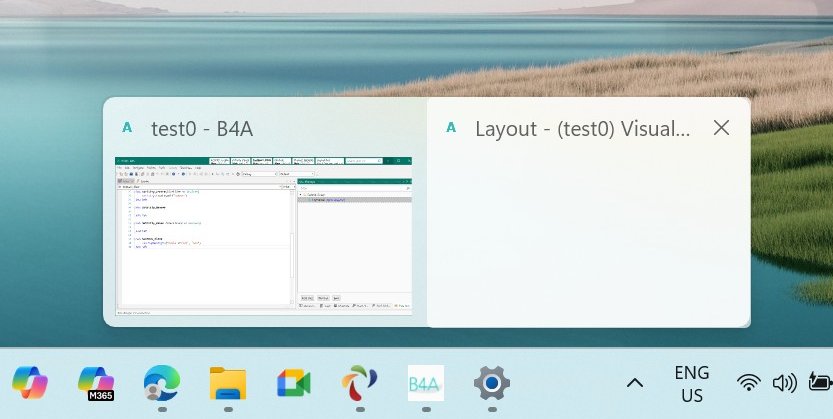The width and height of the screenshot is (833, 419).
Task: Launch Google Meet from taskbar
Action: click(x=294, y=383)
